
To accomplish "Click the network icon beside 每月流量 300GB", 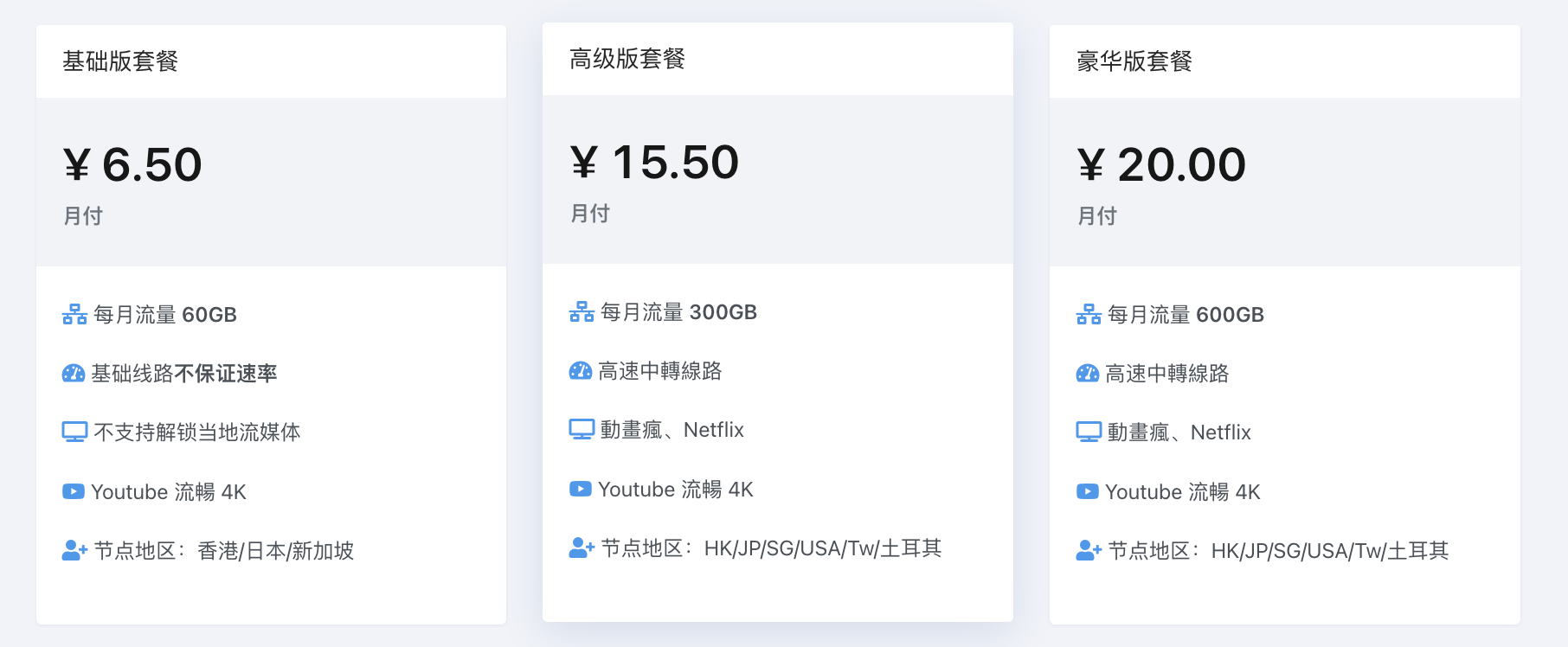I will pos(582,312).
